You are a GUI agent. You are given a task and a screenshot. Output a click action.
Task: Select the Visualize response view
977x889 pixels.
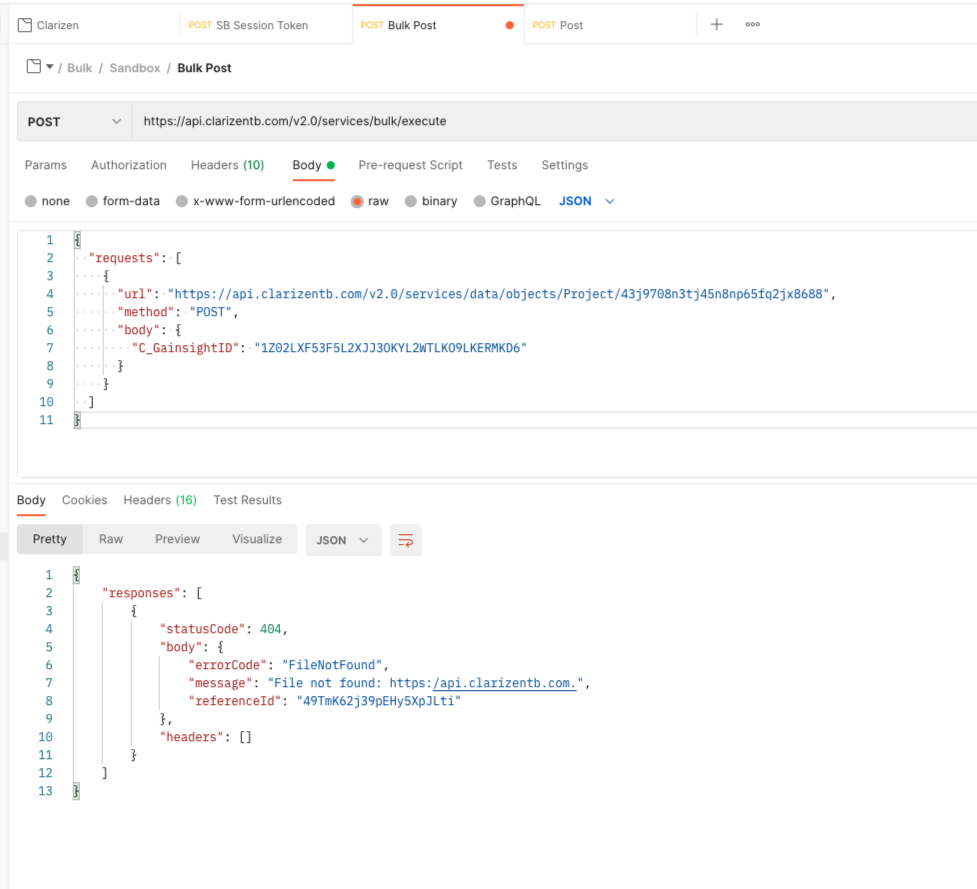click(x=257, y=540)
